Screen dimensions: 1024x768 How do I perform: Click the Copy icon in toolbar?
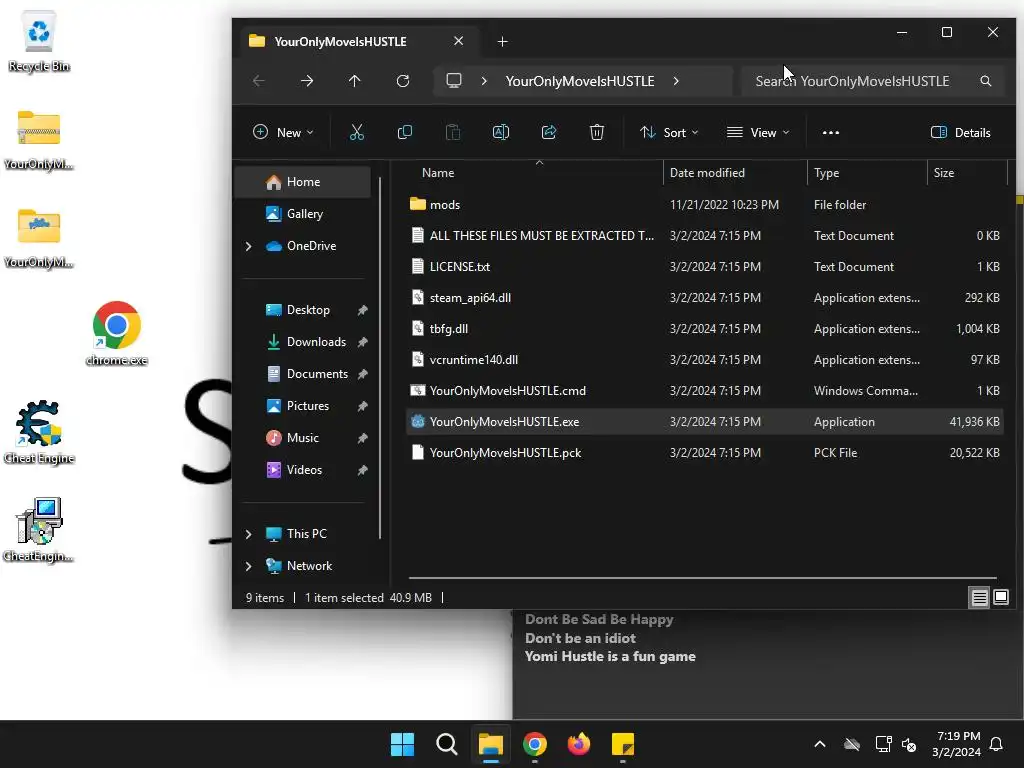405,133
